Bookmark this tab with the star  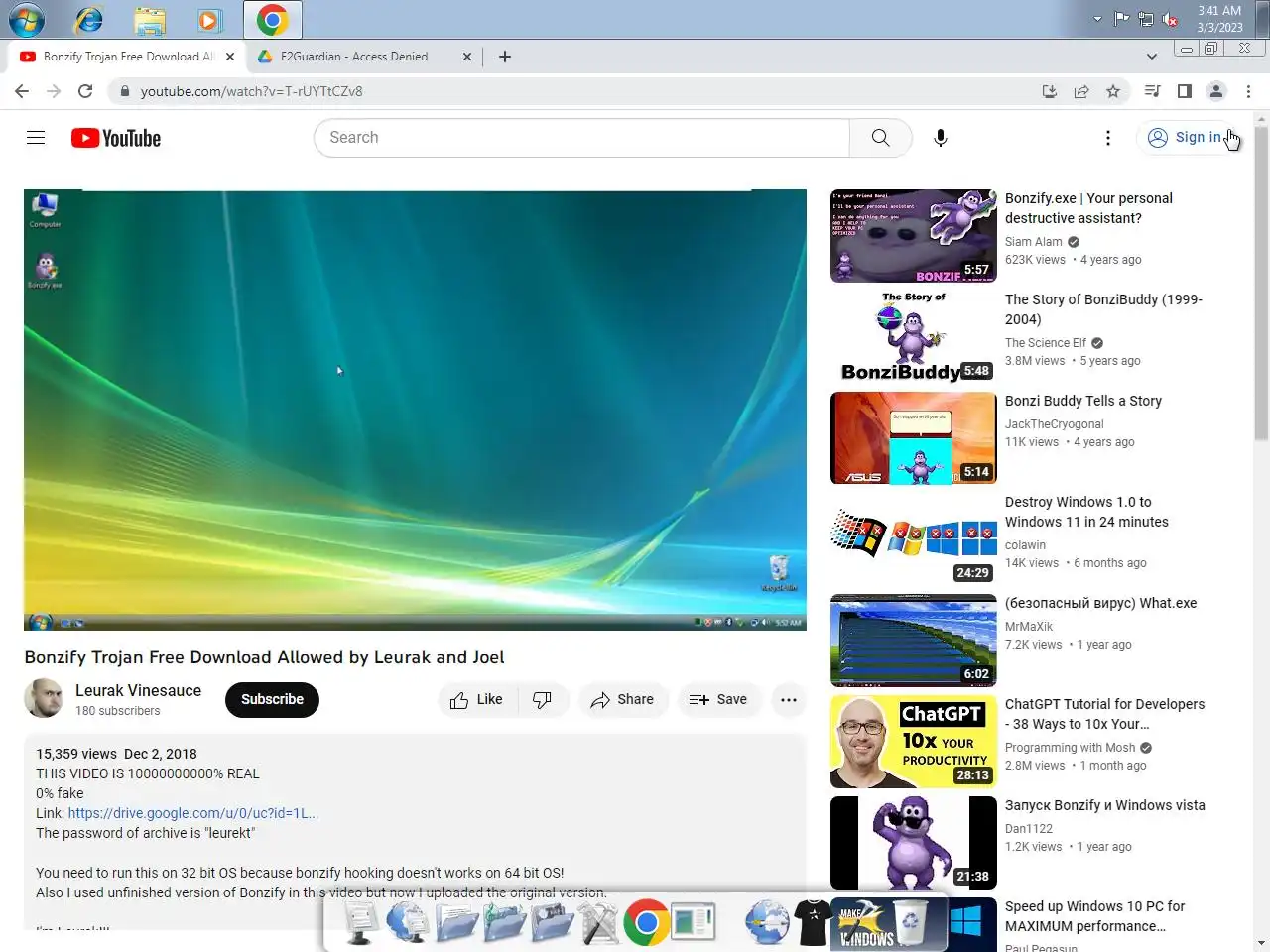pos(1113,91)
